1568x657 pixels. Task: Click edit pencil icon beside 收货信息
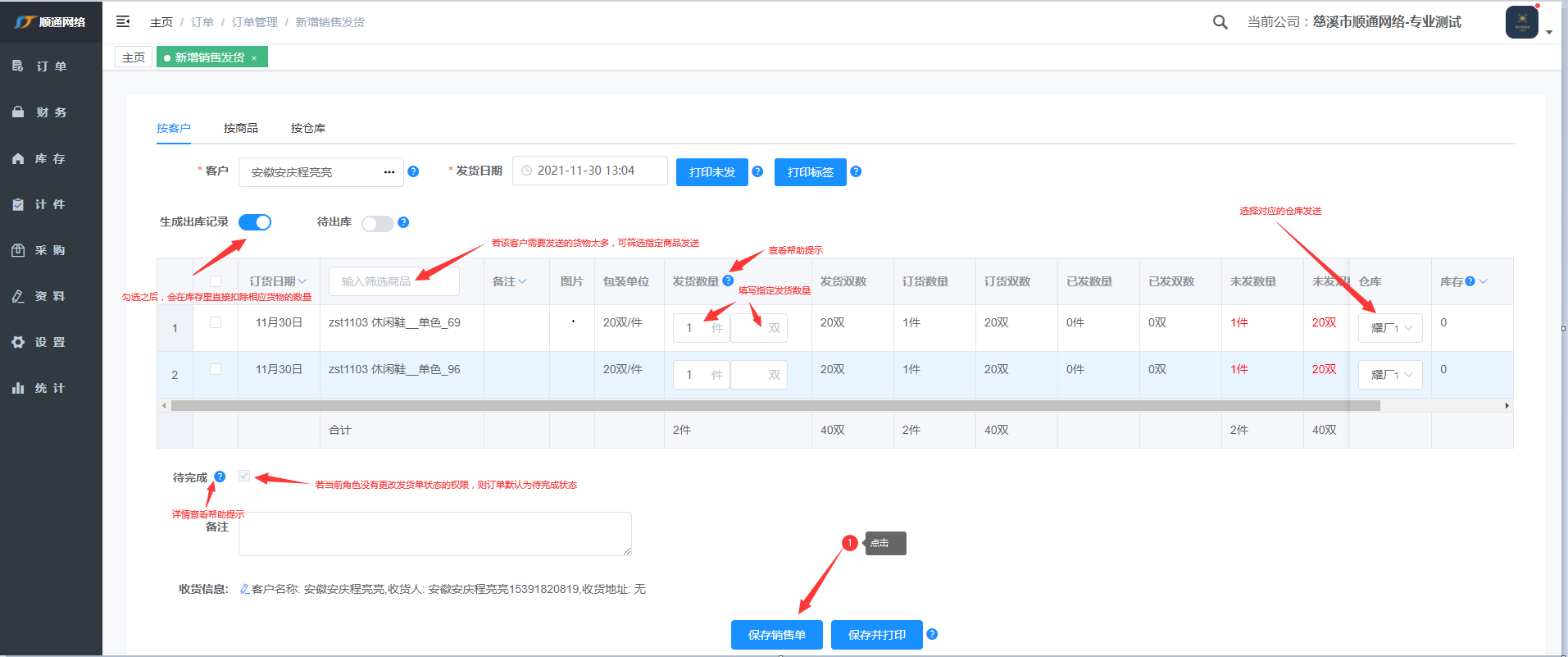[244, 589]
